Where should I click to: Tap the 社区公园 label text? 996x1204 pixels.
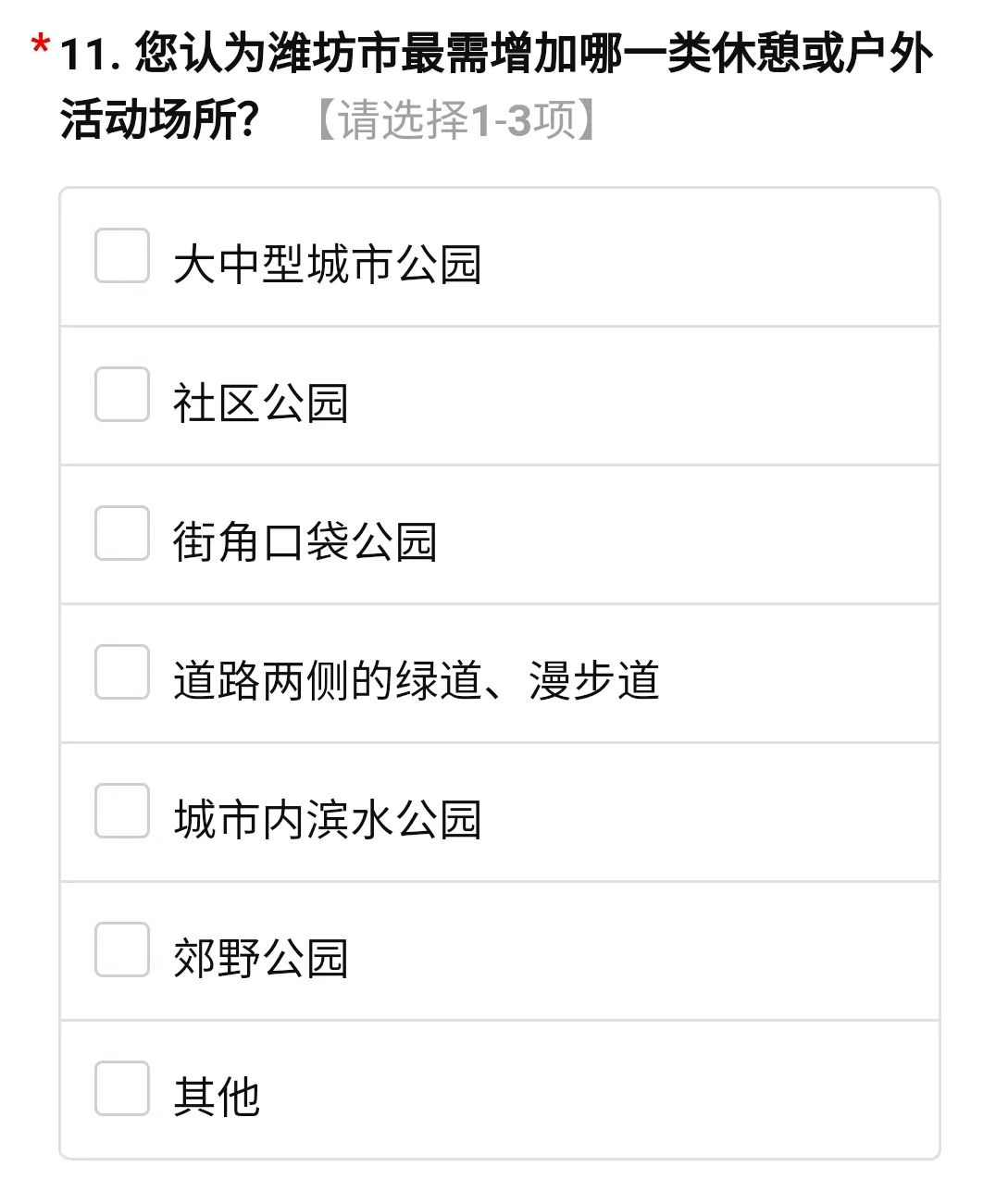coord(260,403)
